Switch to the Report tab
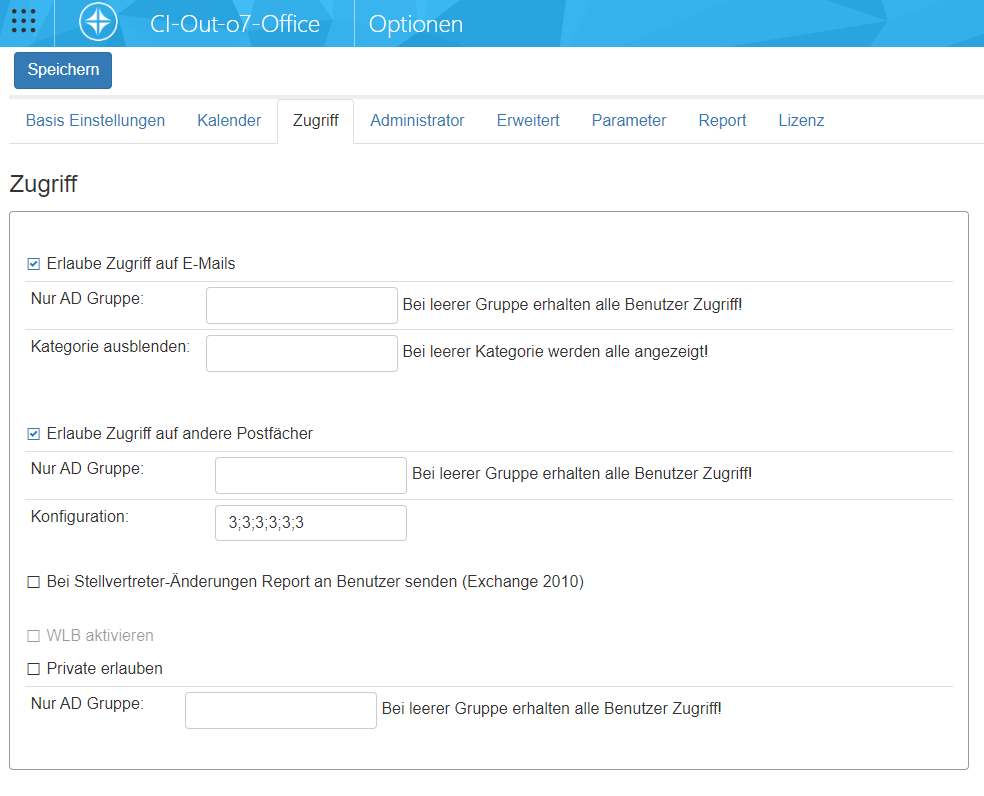This screenshot has width=984, height=796. [x=722, y=121]
